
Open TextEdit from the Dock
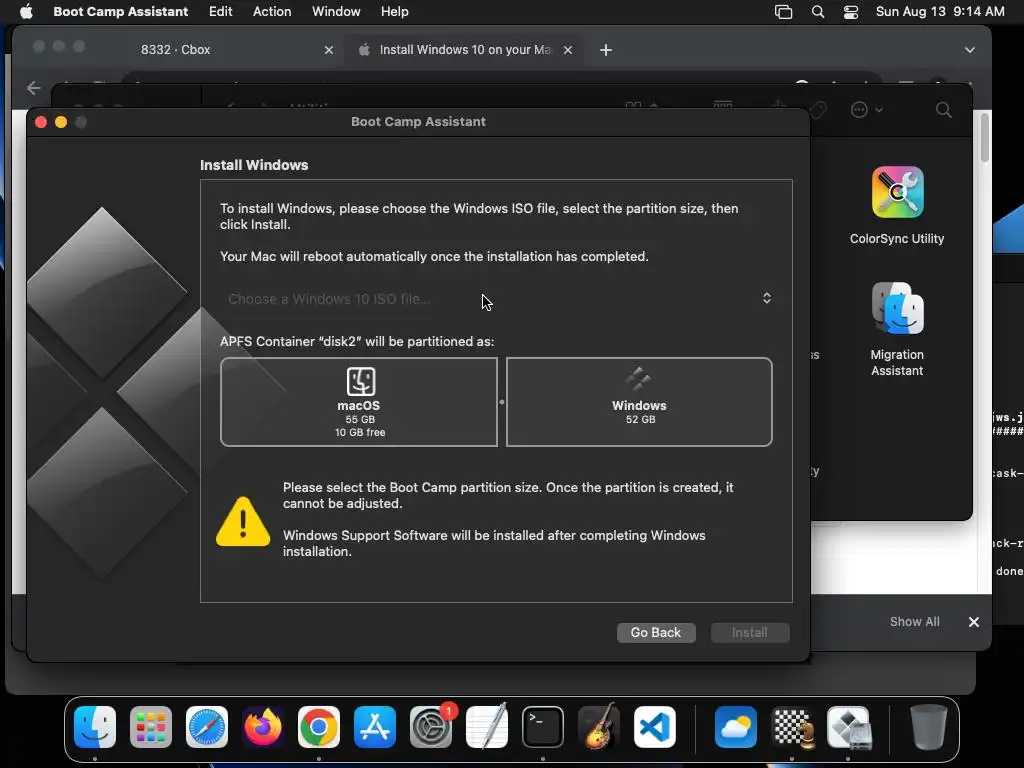487,727
